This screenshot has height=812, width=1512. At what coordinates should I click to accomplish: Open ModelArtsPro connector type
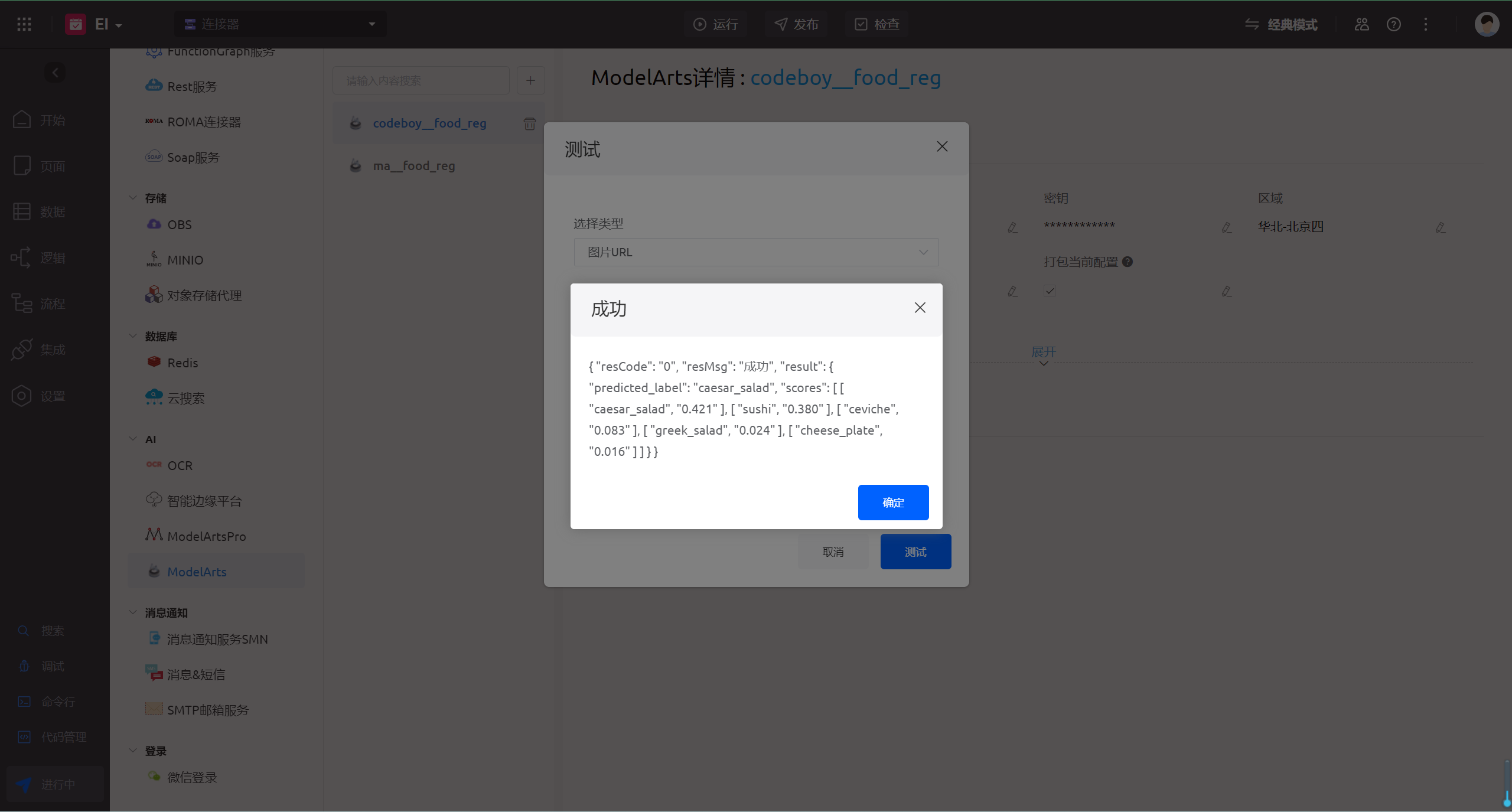[x=206, y=536]
